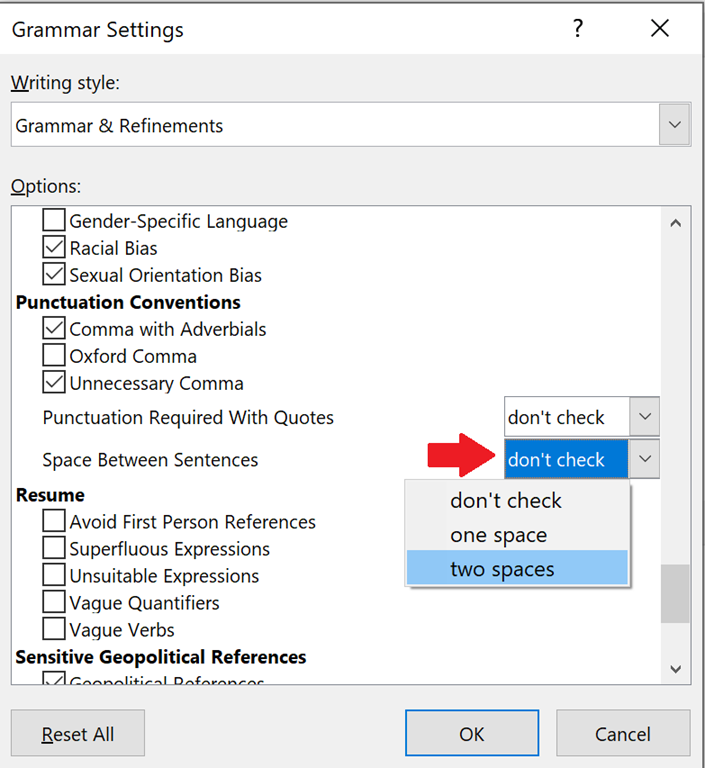Uncheck the Racial Bias checkbox
705x768 pixels.
point(55,248)
